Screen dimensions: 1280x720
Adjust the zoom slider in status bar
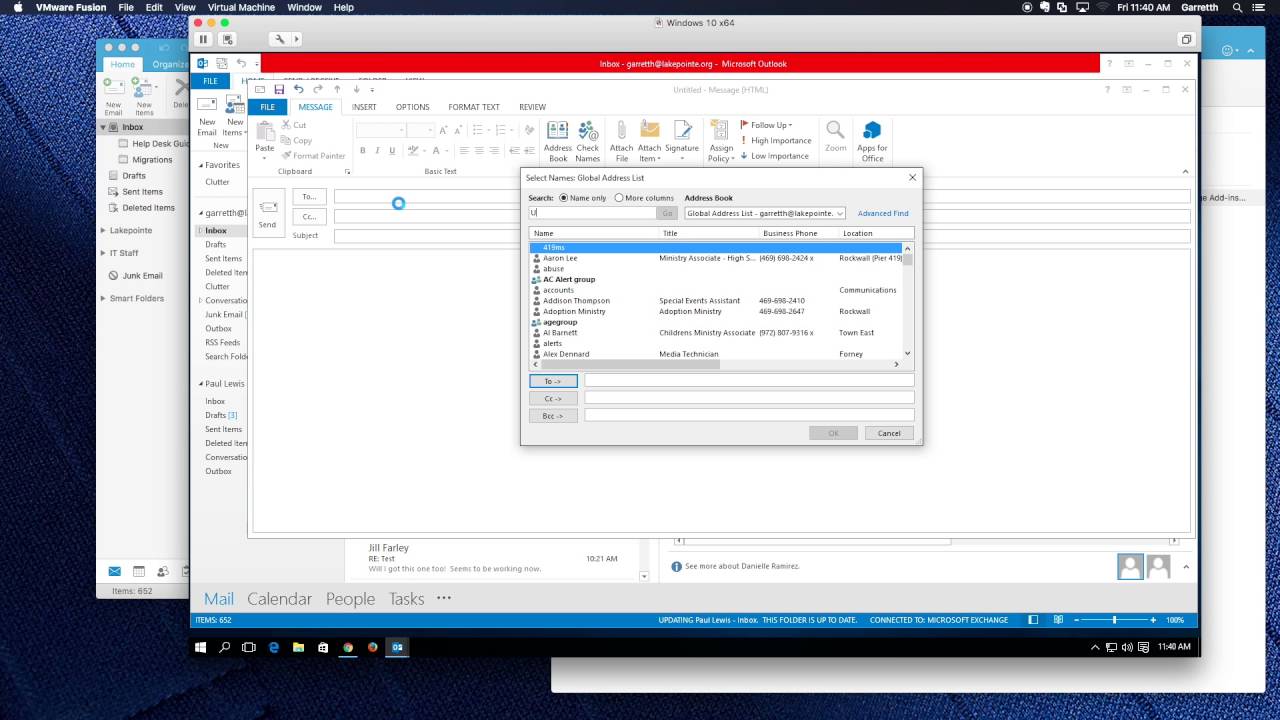point(1114,620)
